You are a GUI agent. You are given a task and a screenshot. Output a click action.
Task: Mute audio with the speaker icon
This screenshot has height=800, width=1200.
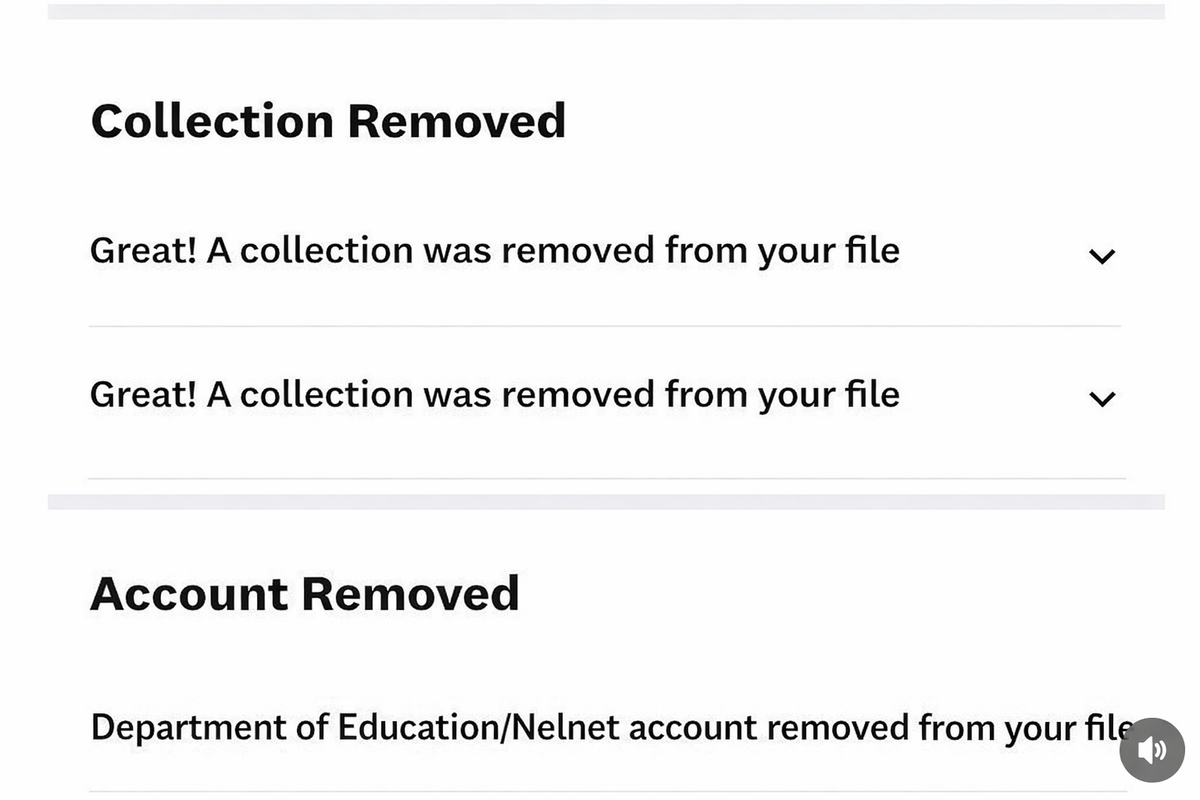click(1152, 750)
